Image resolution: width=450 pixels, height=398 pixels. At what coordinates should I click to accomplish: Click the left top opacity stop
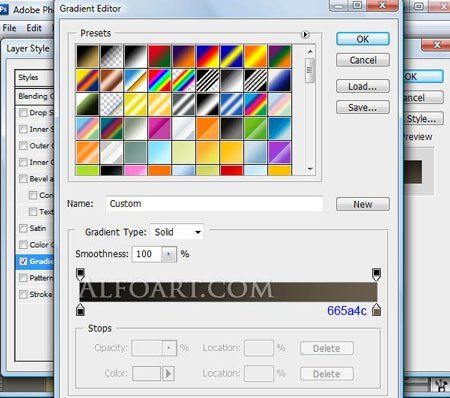click(x=80, y=274)
